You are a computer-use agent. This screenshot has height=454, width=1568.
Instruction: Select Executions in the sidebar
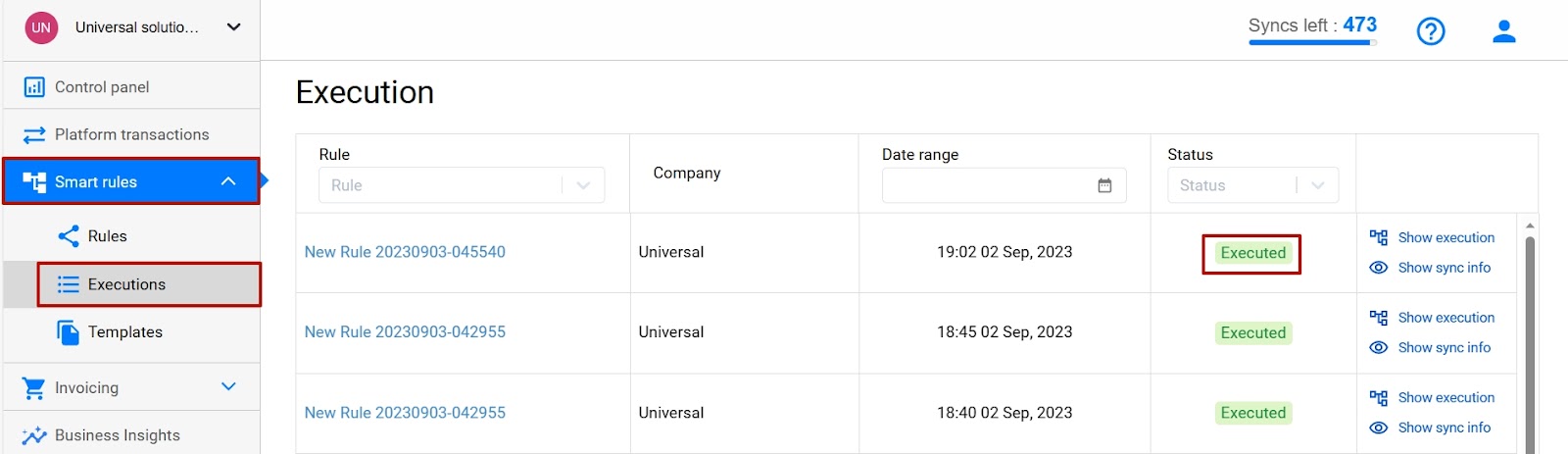pyautogui.click(x=126, y=284)
